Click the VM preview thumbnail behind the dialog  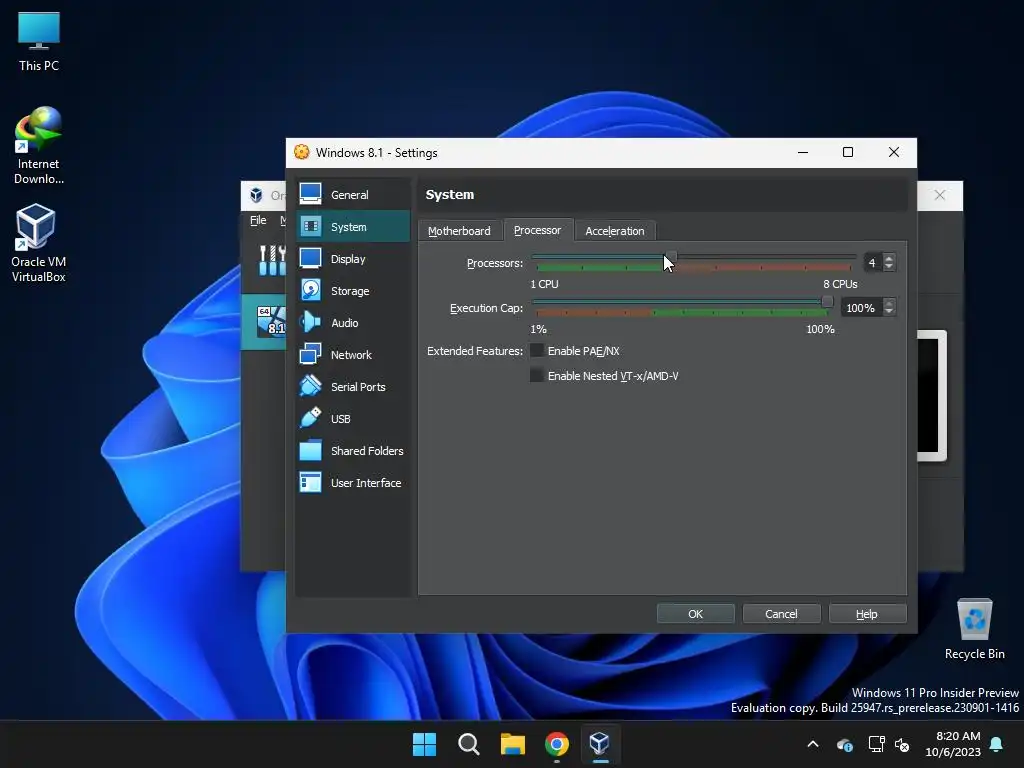[x=932, y=395]
